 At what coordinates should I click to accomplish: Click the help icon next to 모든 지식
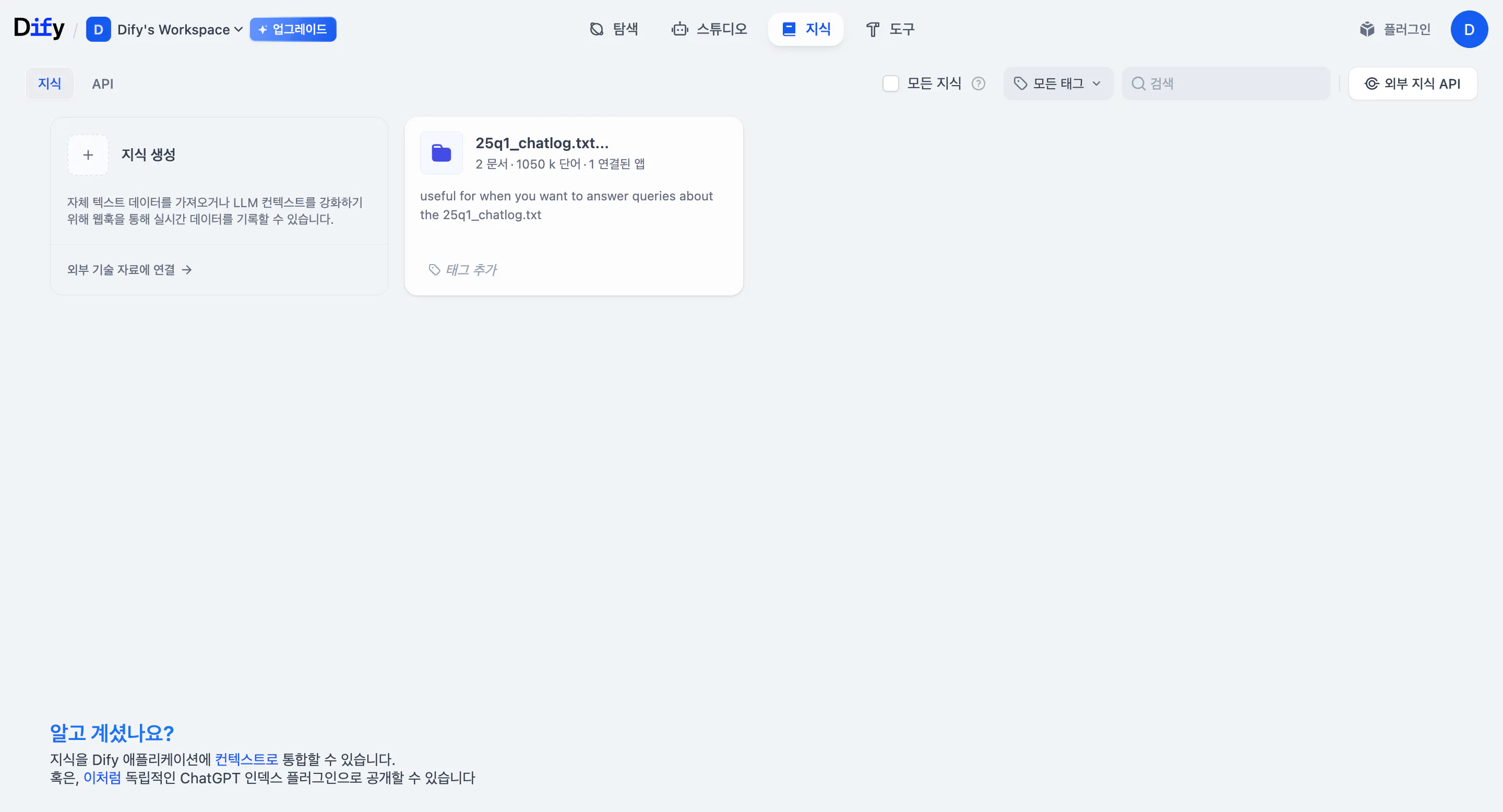(979, 83)
